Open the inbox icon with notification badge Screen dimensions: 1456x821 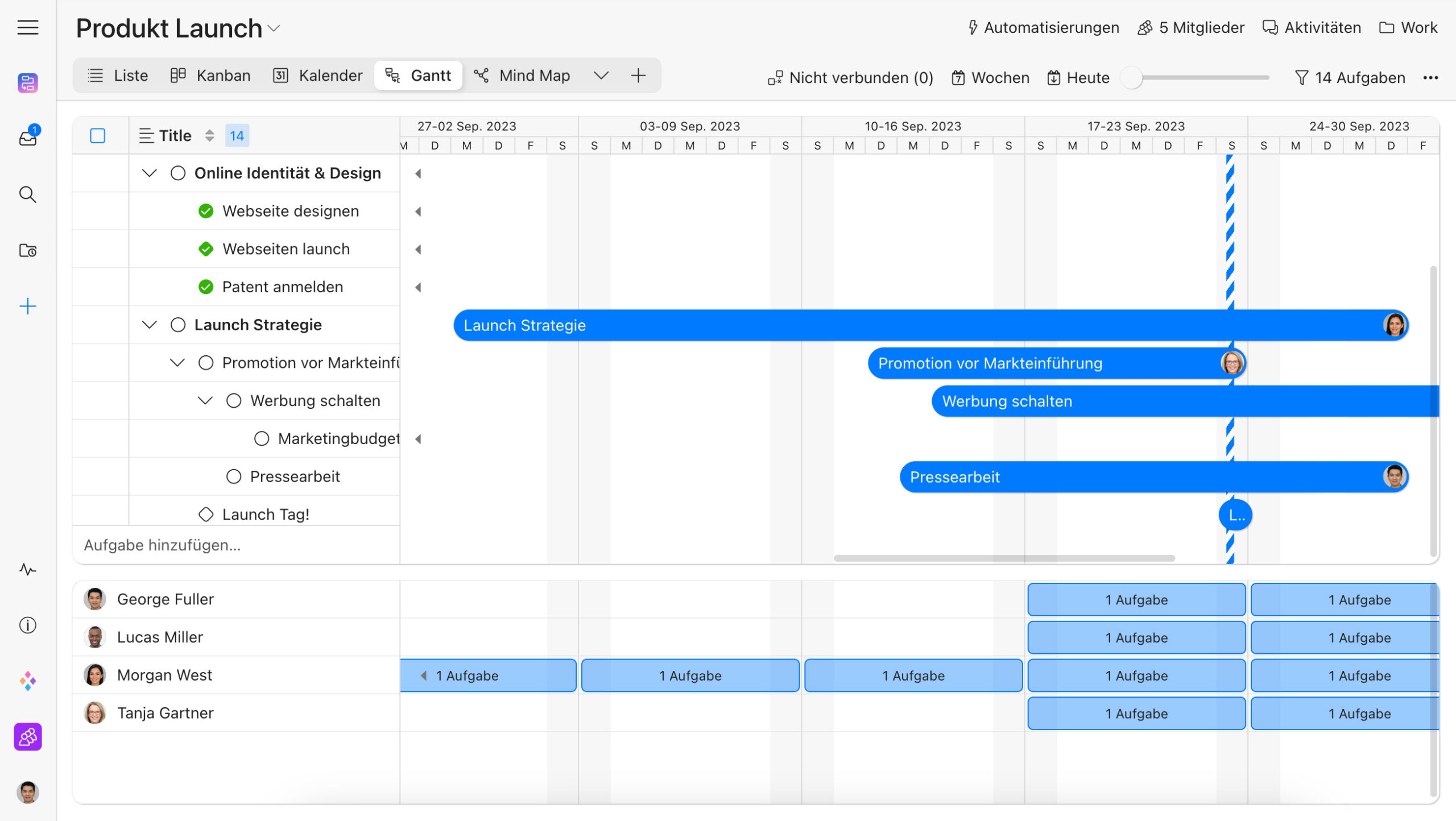tap(27, 138)
